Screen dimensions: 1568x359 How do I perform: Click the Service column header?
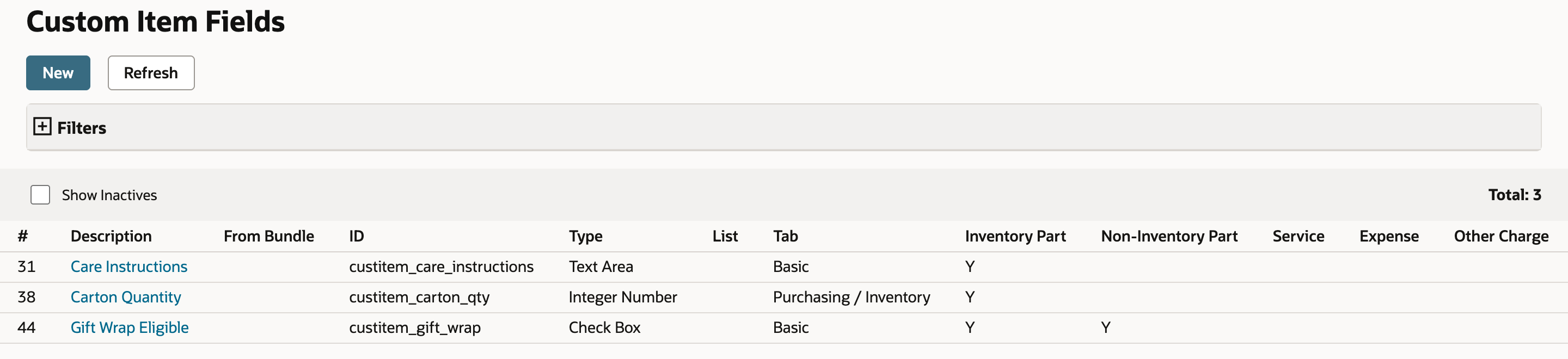pos(1298,236)
